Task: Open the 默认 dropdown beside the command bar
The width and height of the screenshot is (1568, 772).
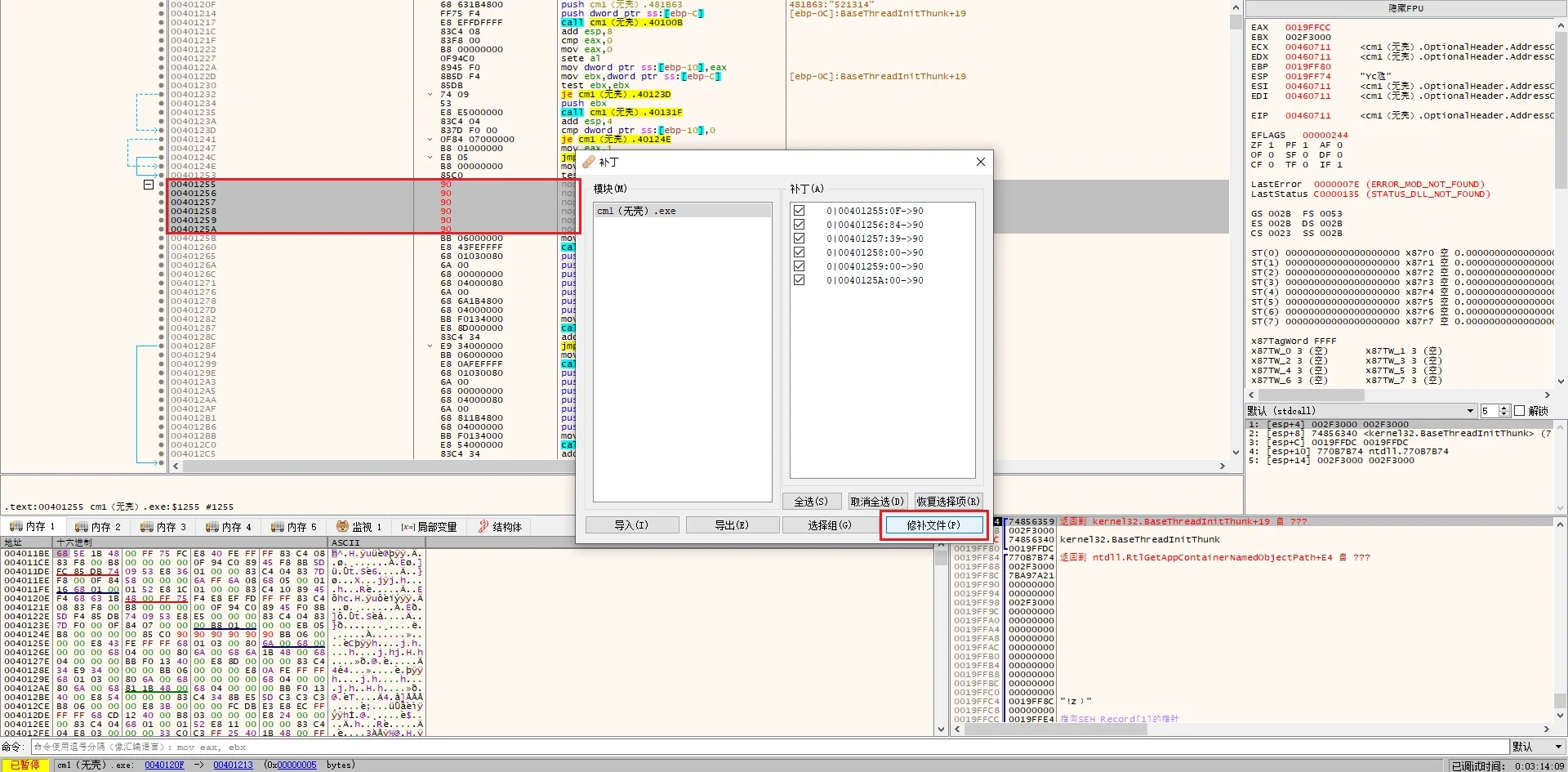Action: click(1538, 747)
